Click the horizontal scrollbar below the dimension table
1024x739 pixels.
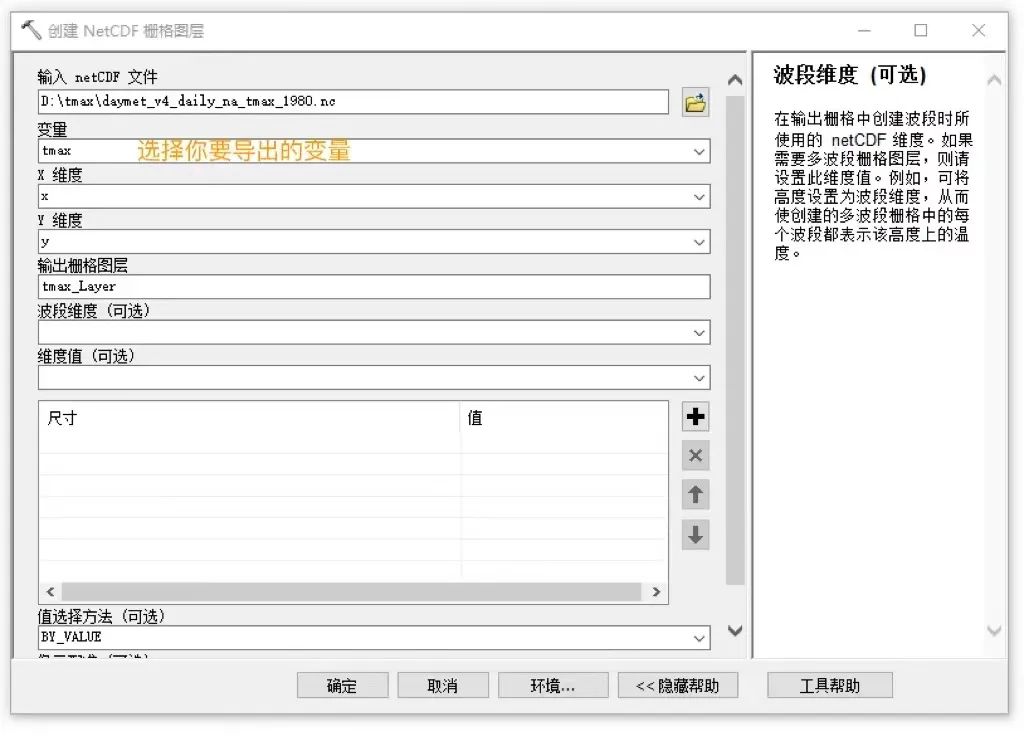pyautogui.click(x=350, y=591)
